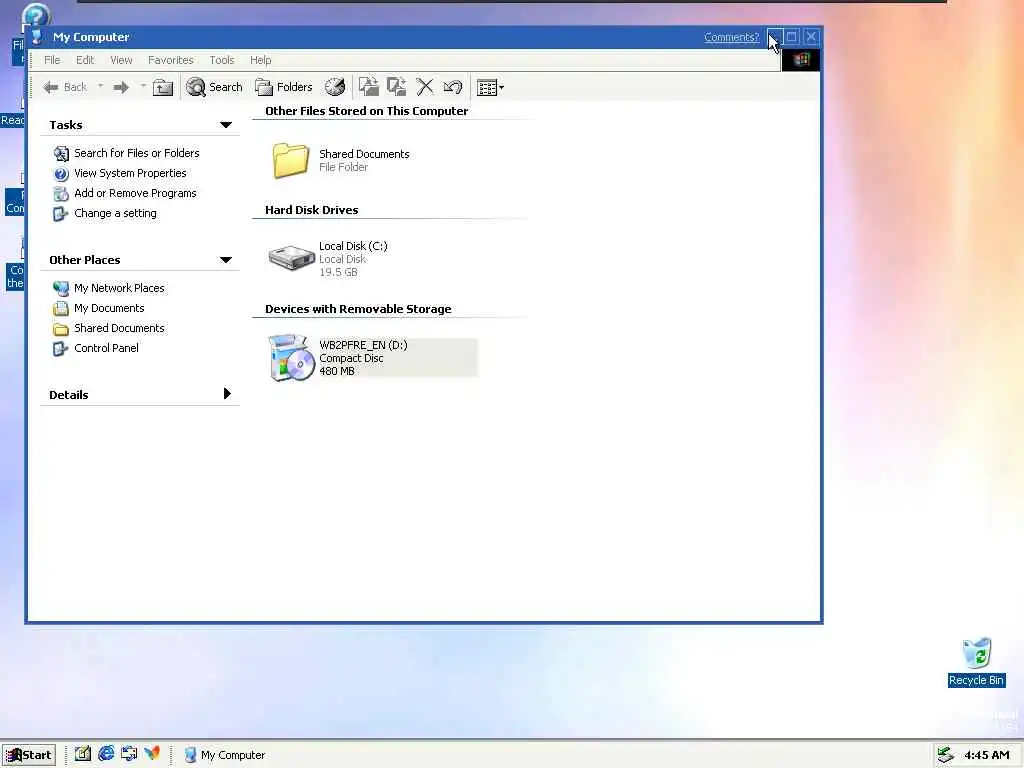Screen dimensions: 1024x768
Task: Select the Shared Documents folder icon
Action: pyautogui.click(x=291, y=160)
